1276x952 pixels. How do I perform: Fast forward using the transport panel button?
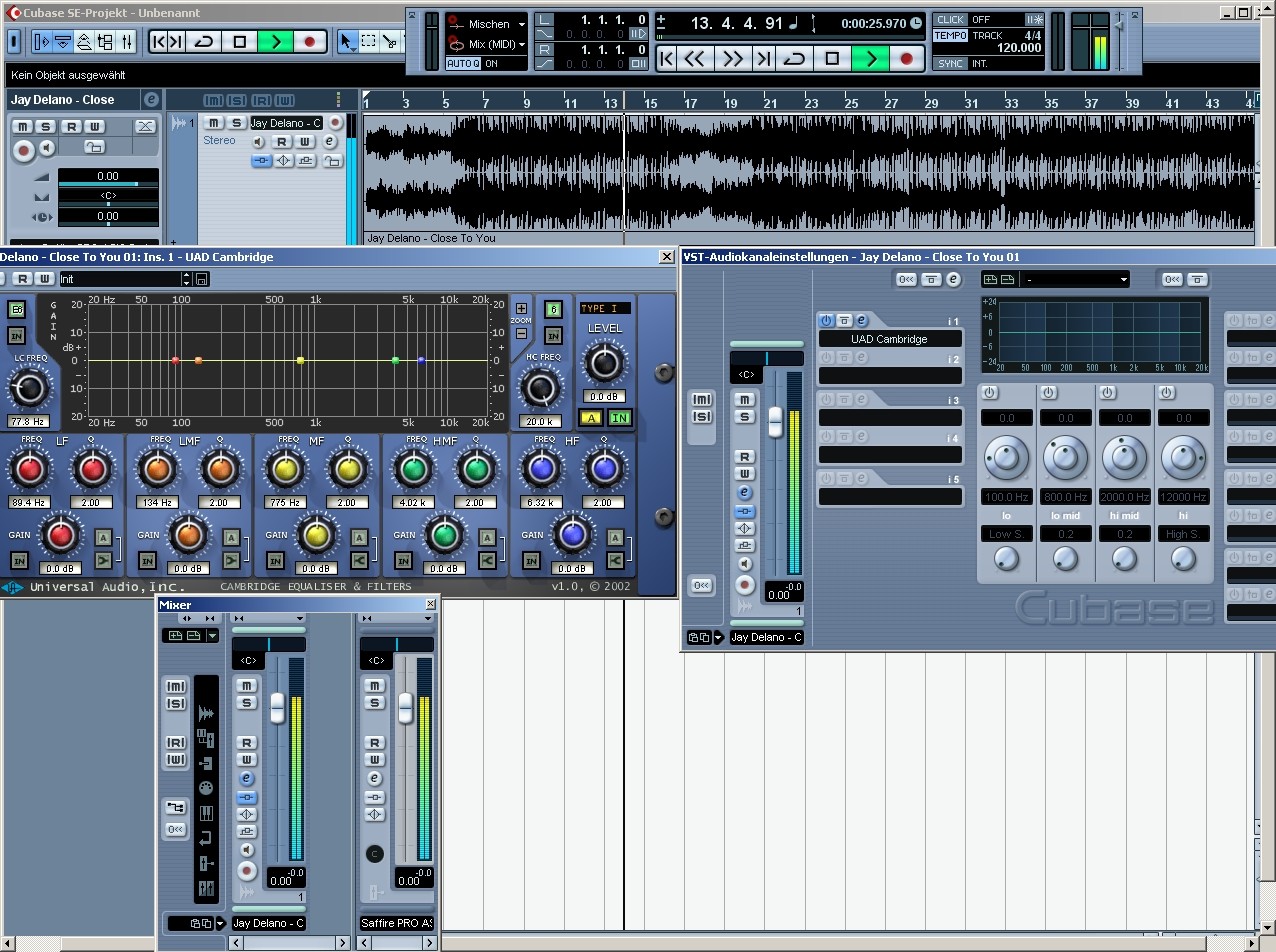click(732, 59)
